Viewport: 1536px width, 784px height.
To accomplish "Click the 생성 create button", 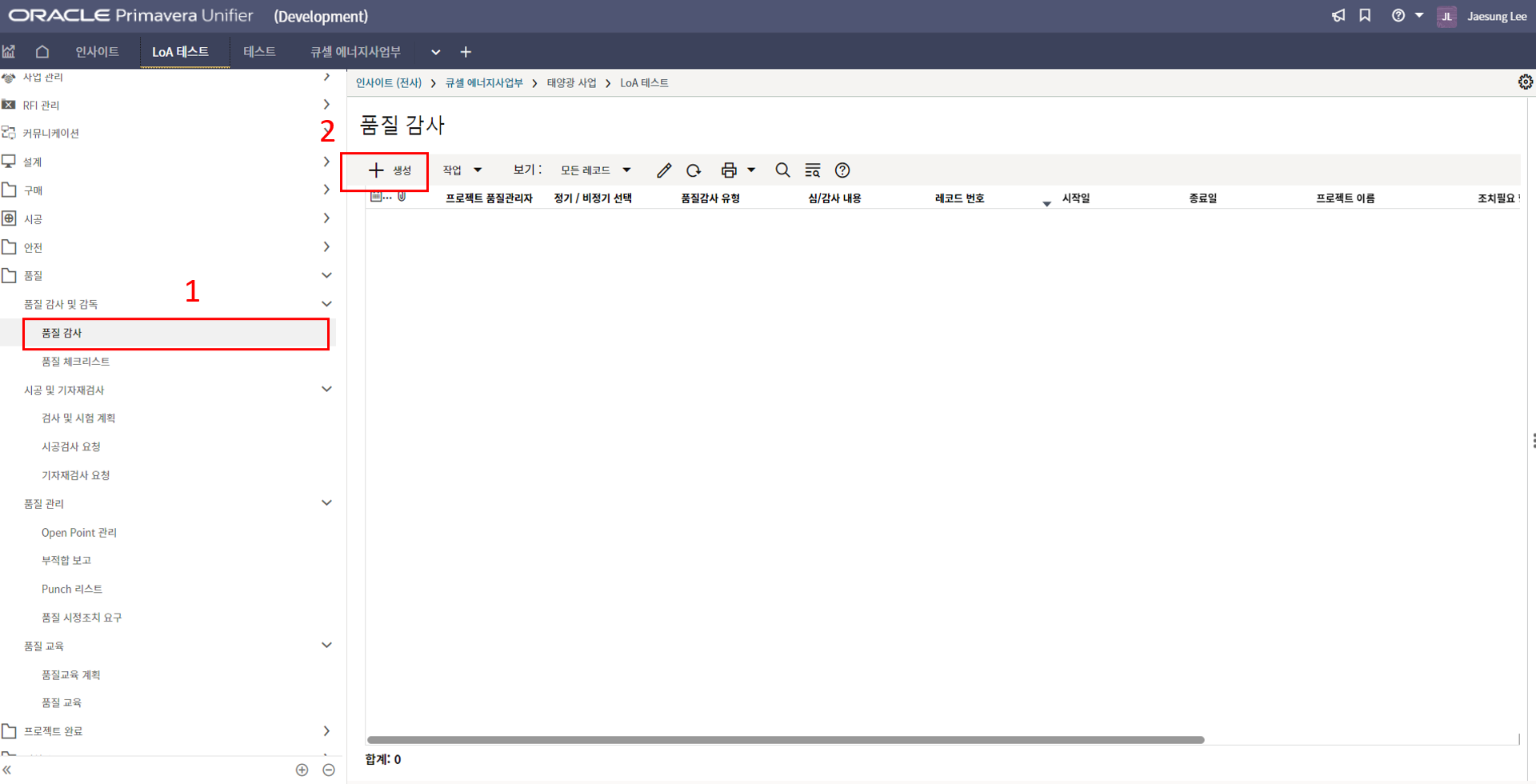I will pyautogui.click(x=390, y=170).
